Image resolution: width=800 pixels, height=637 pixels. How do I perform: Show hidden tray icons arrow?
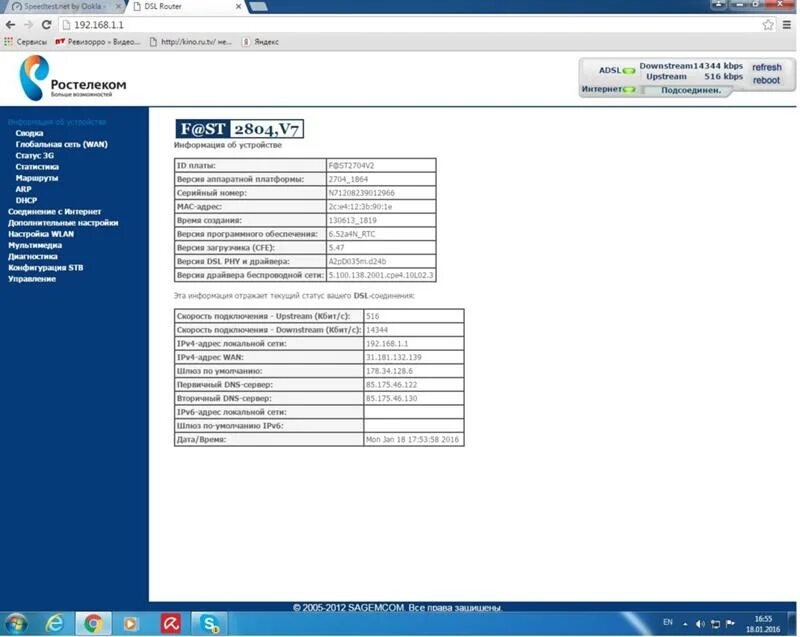(685, 624)
